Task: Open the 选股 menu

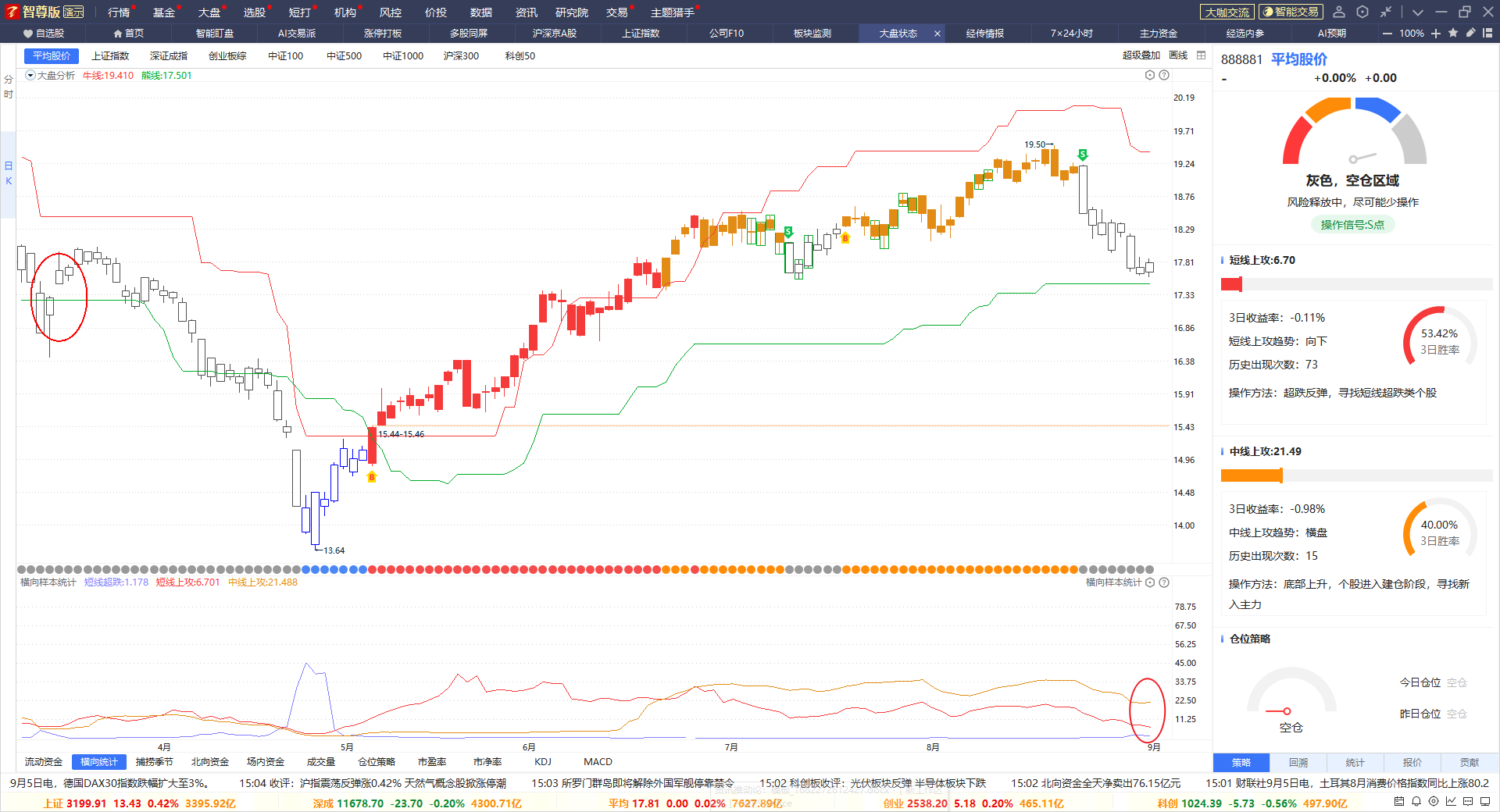Action: pyautogui.click(x=255, y=12)
